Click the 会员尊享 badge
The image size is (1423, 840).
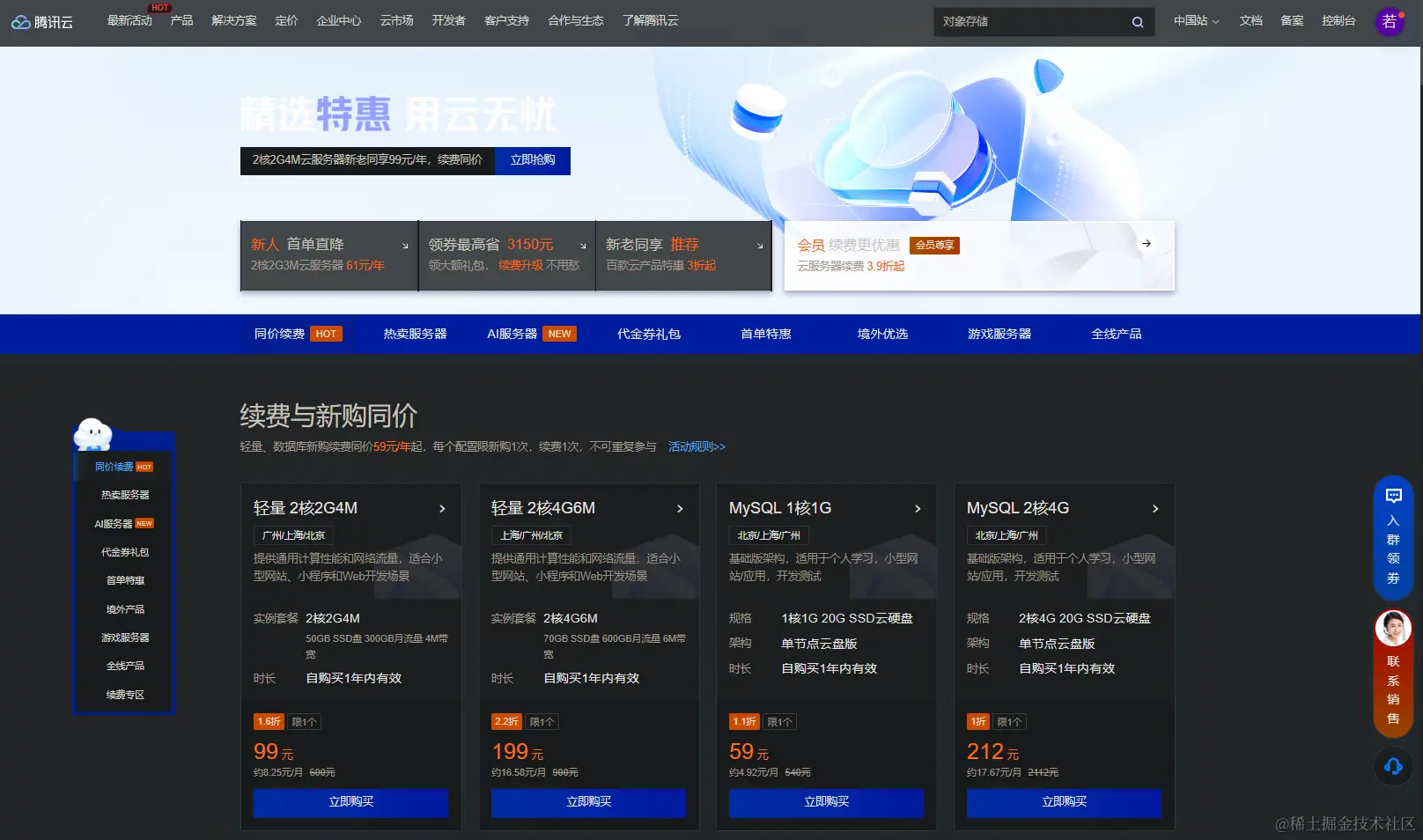pyautogui.click(x=934, y=246)
